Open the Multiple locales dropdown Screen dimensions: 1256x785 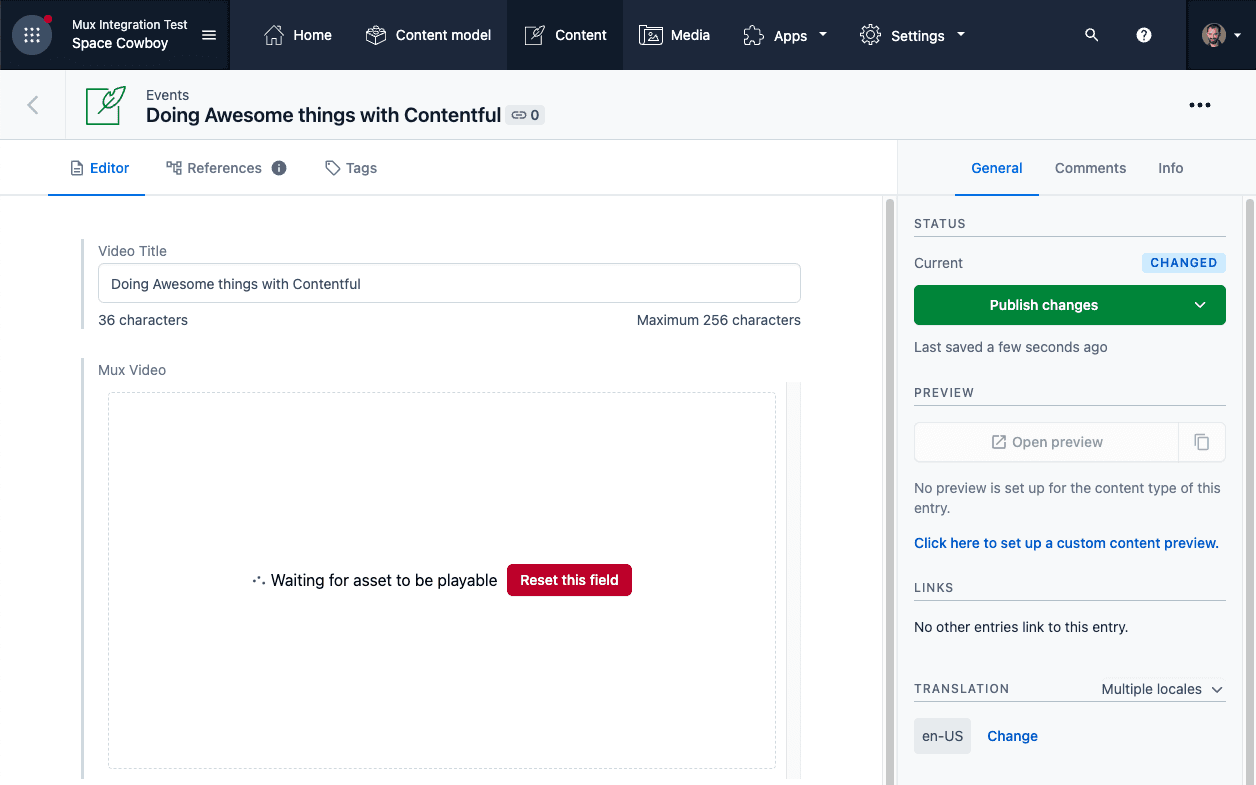point(1162,689)
